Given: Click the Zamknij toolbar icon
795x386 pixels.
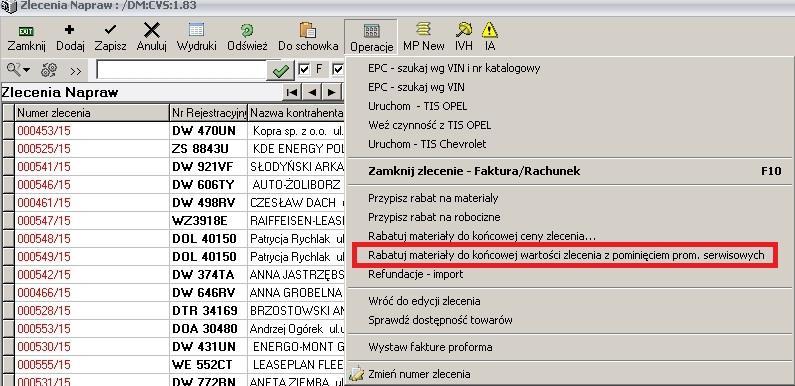Looking at the screenshot, I should coord(26,31).
